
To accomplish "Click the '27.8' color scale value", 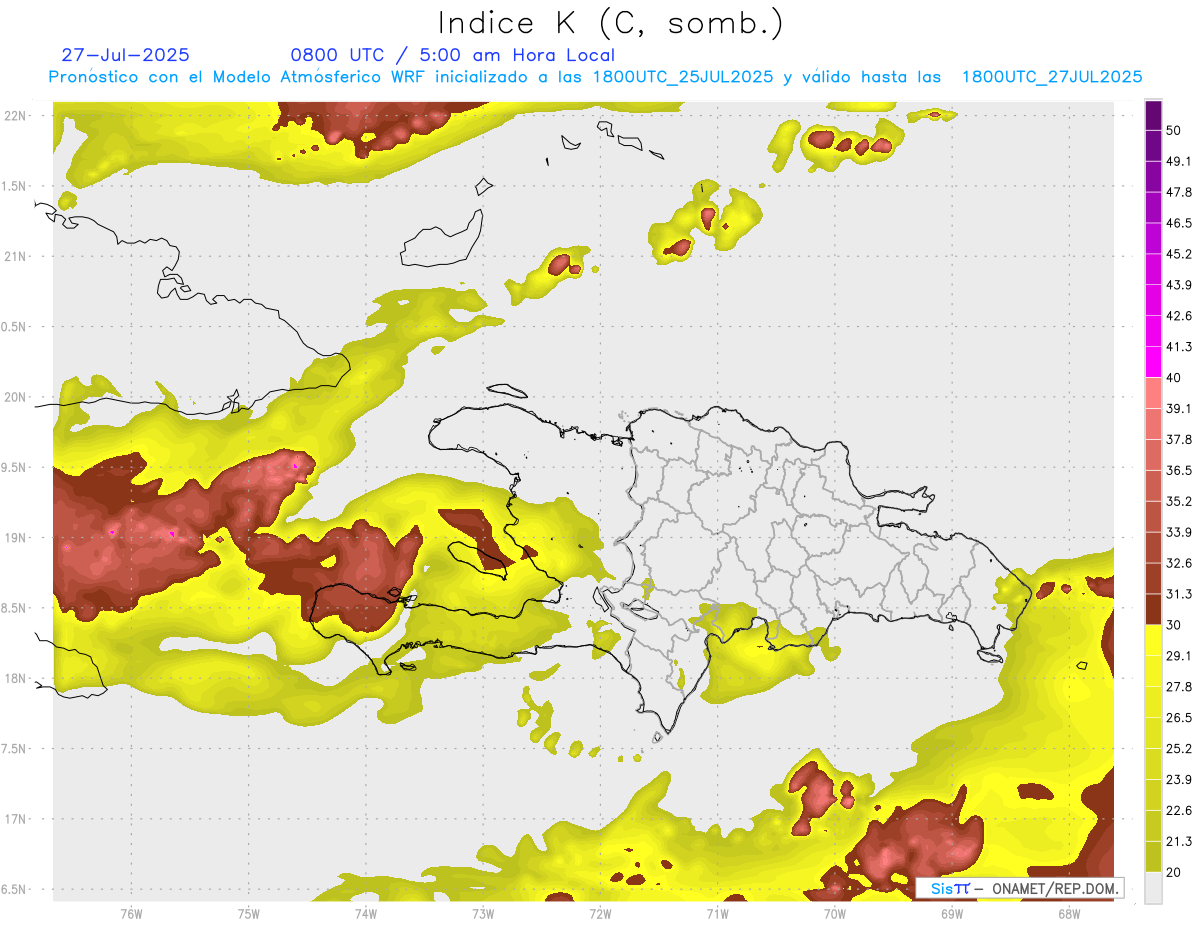I will [x=1179, y=686].
